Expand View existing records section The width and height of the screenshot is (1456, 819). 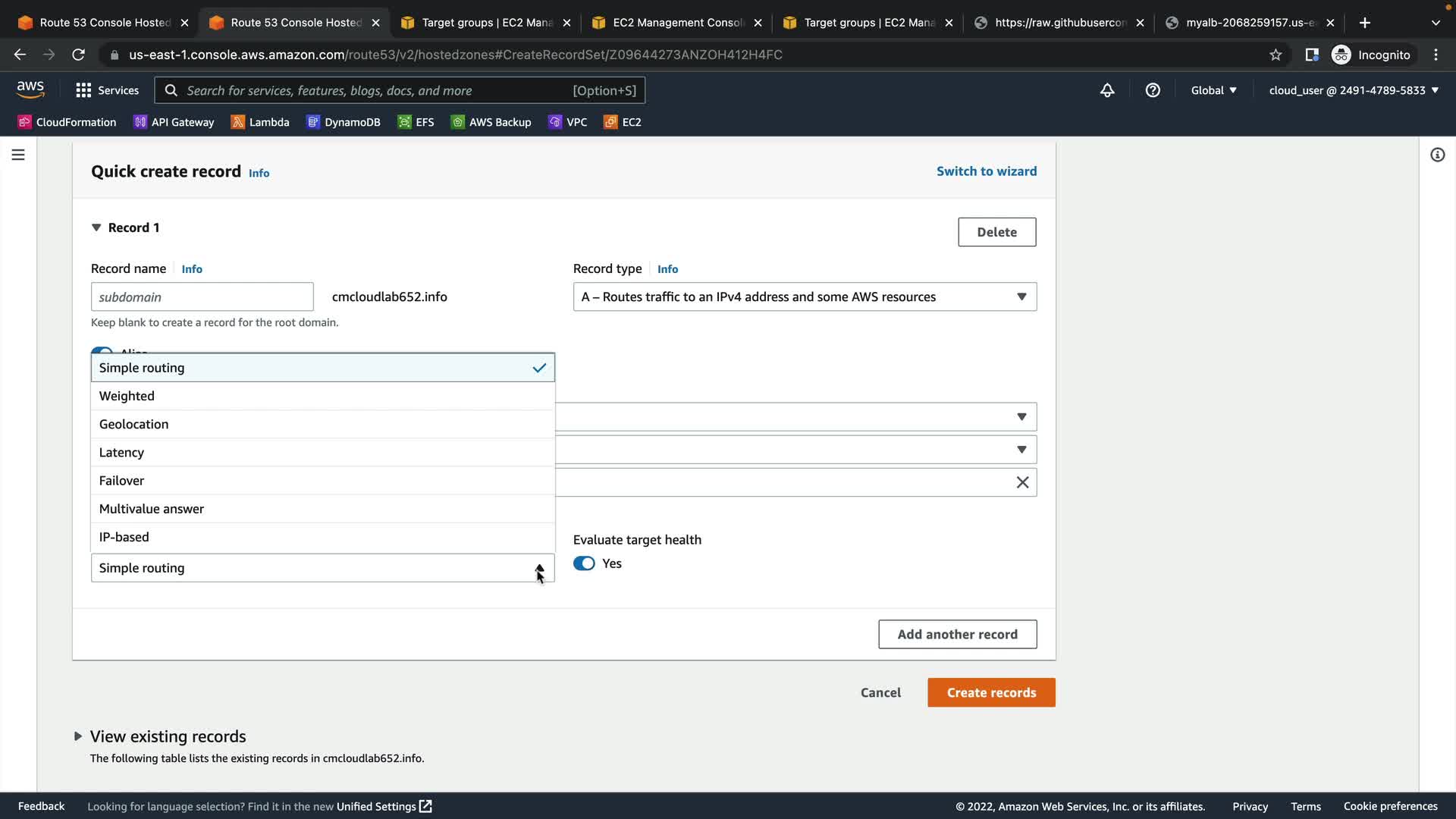(78, 736)
